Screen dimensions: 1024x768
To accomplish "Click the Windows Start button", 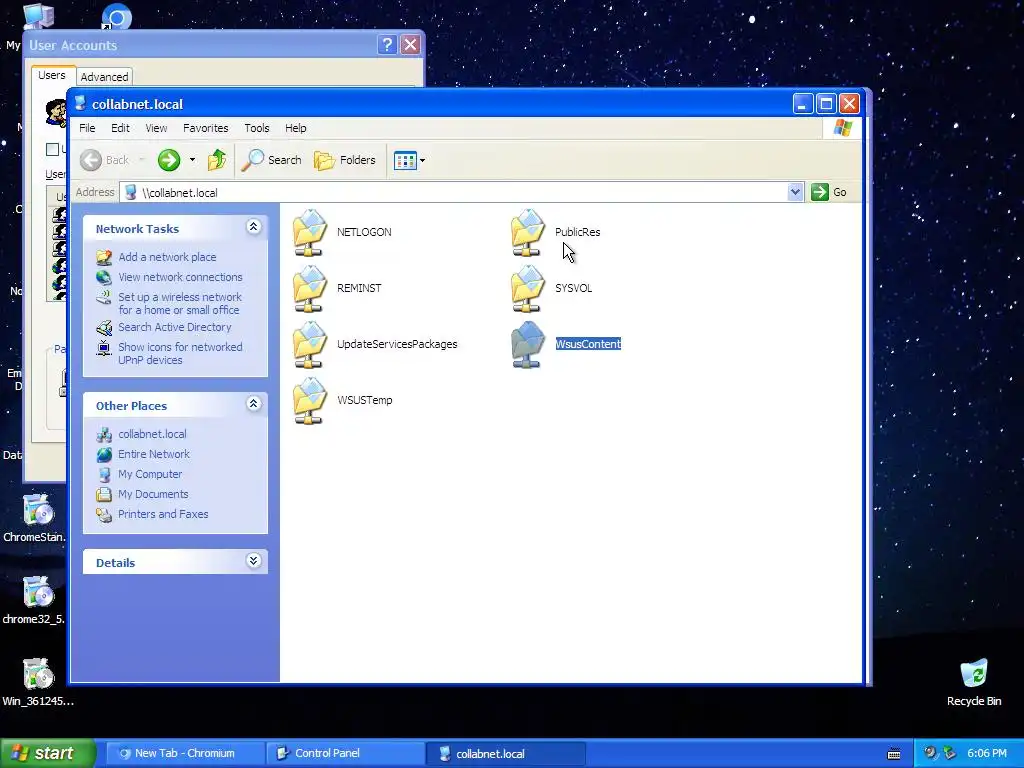I will [47, 753].
